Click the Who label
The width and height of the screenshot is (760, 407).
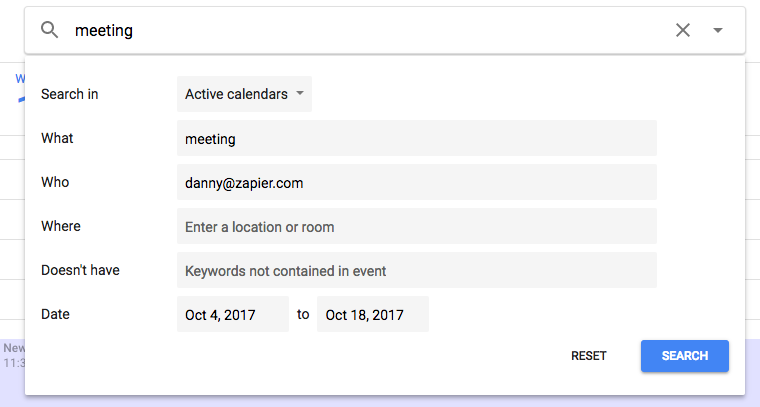click(x=55, y=182)
